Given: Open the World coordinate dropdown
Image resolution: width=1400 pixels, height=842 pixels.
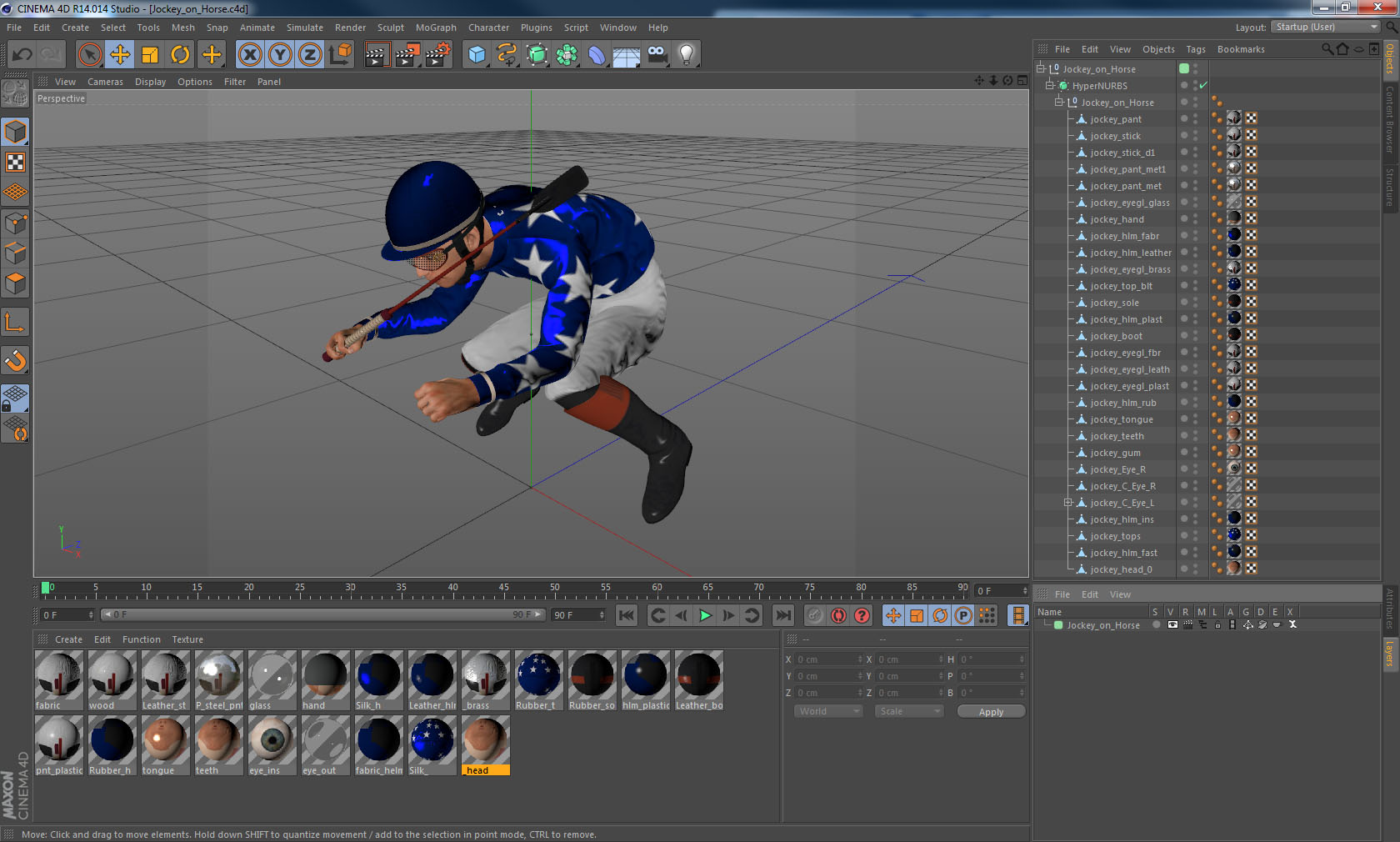Looking at the screenshot, I should [828, 711].
